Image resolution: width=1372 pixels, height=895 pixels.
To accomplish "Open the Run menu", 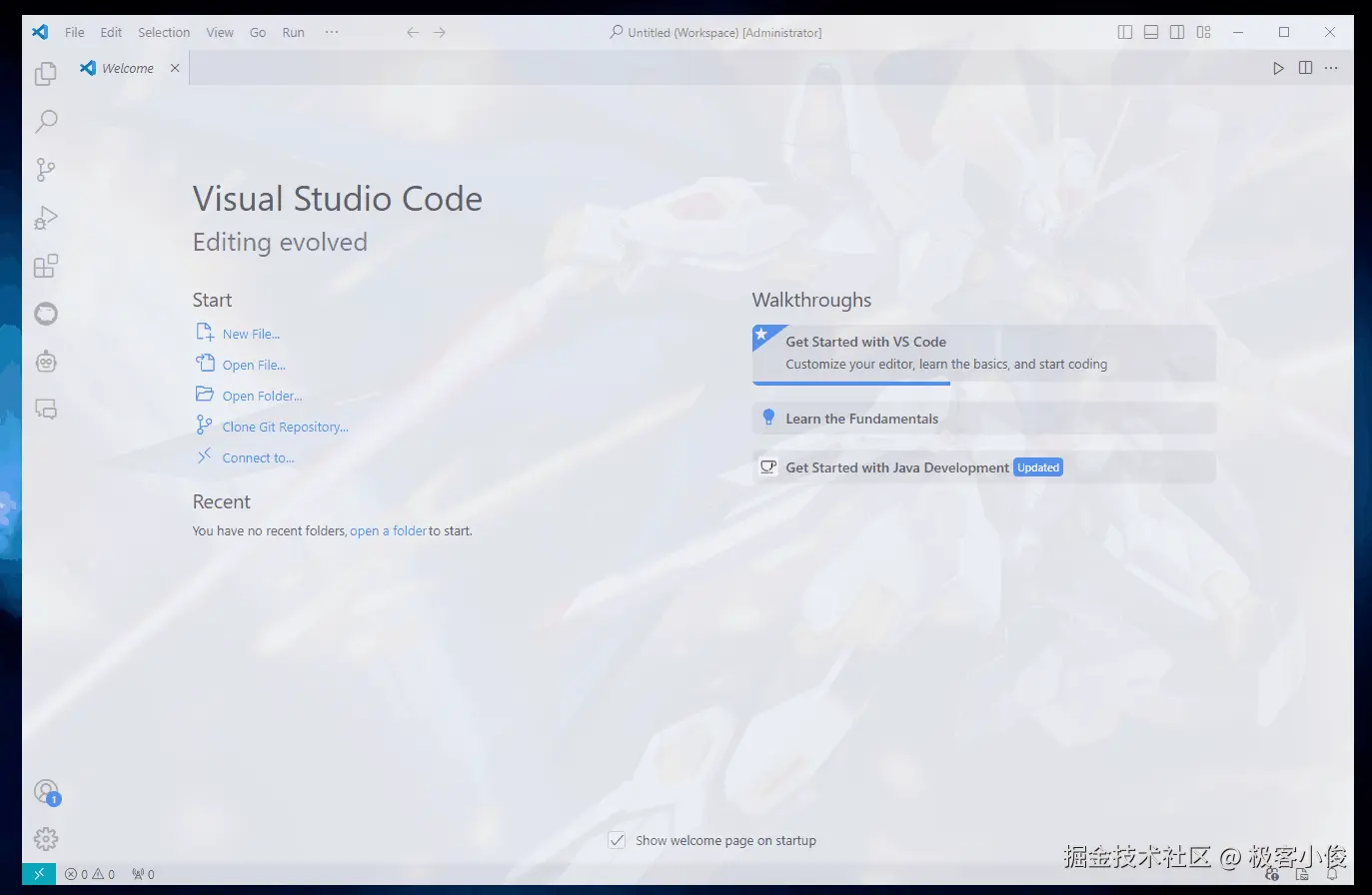I will (x=293, y=32).
